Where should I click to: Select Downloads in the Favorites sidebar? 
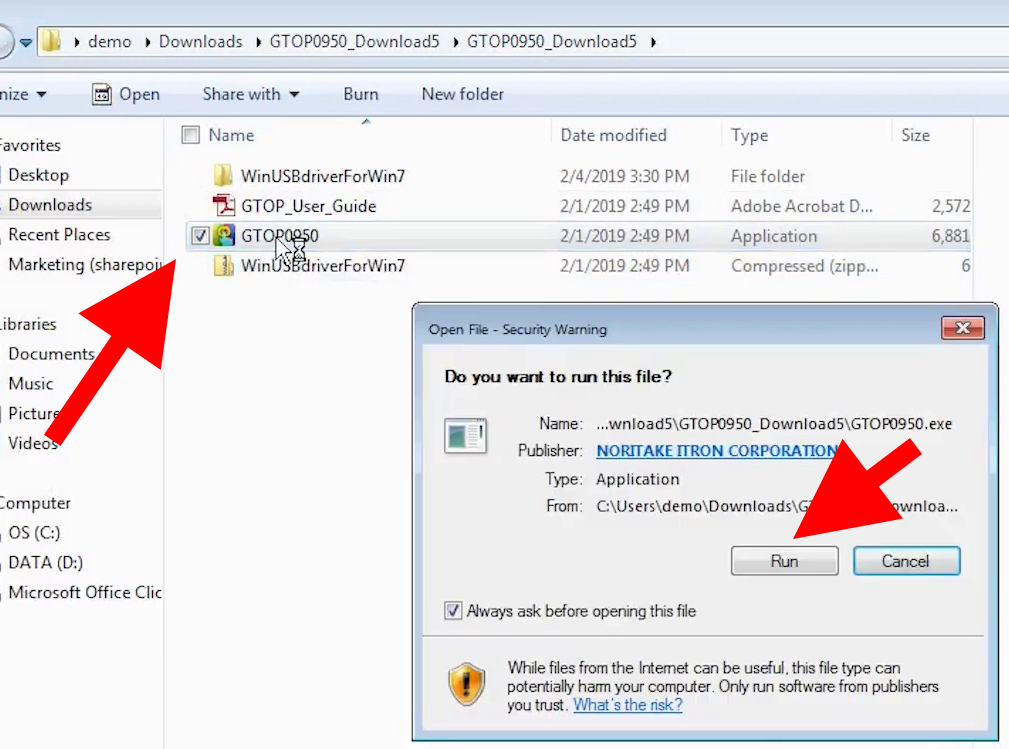(x=50, y=205)
